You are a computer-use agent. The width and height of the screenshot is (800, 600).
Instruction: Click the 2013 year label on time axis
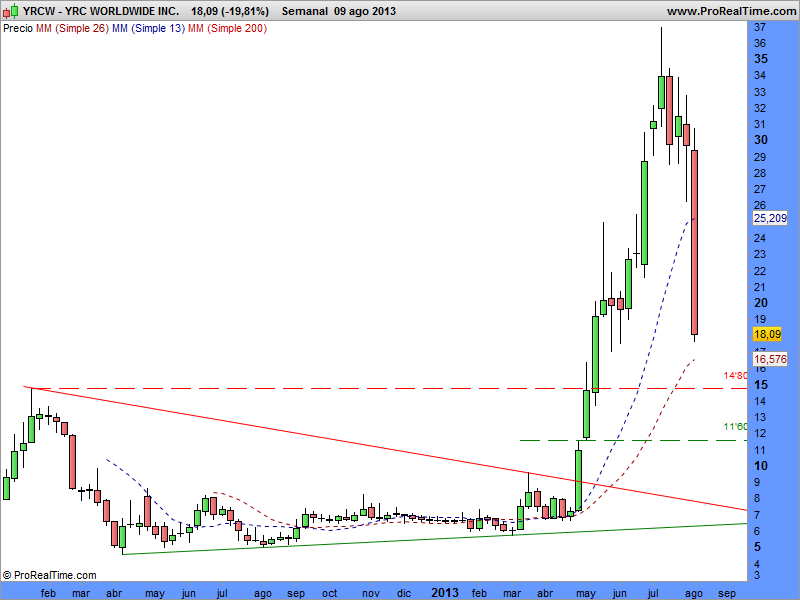pos(445,593)
